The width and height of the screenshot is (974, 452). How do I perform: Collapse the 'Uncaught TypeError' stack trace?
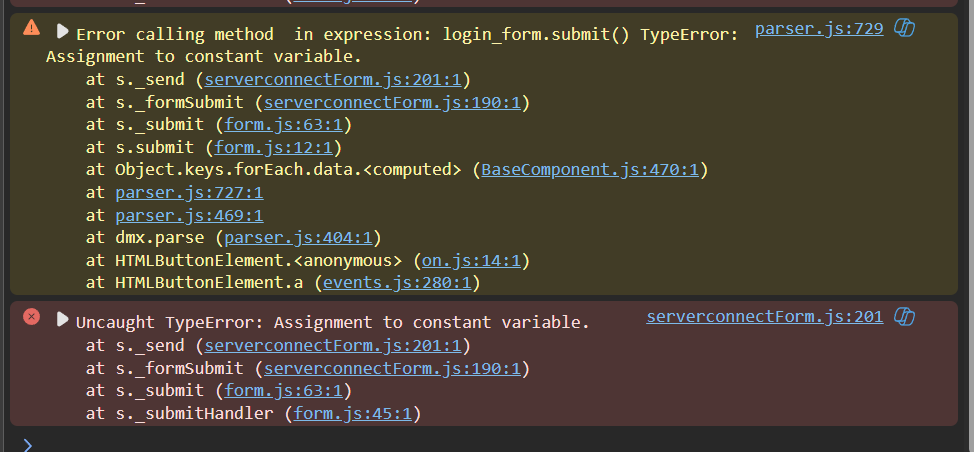[62, 320]
